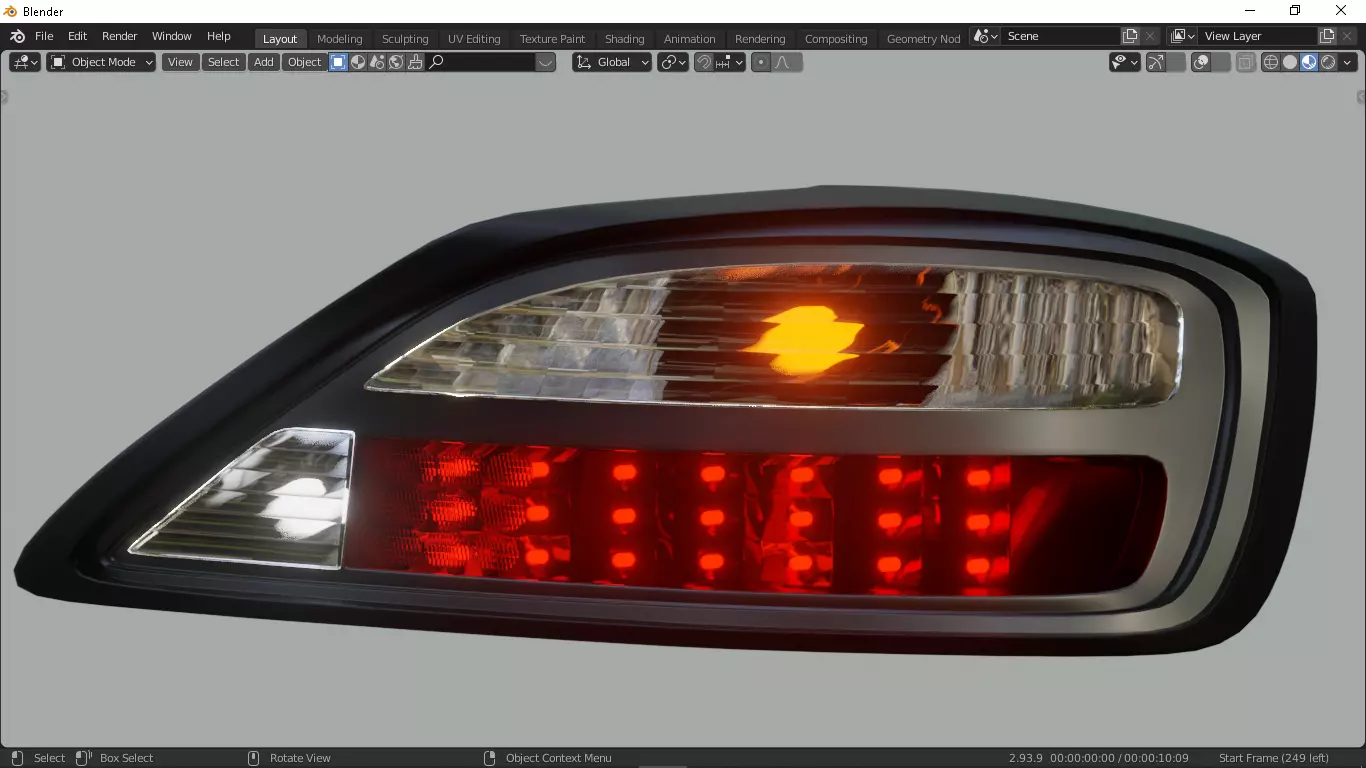Open the Edit menu
1366x768 pixels.
coord(77,36)
